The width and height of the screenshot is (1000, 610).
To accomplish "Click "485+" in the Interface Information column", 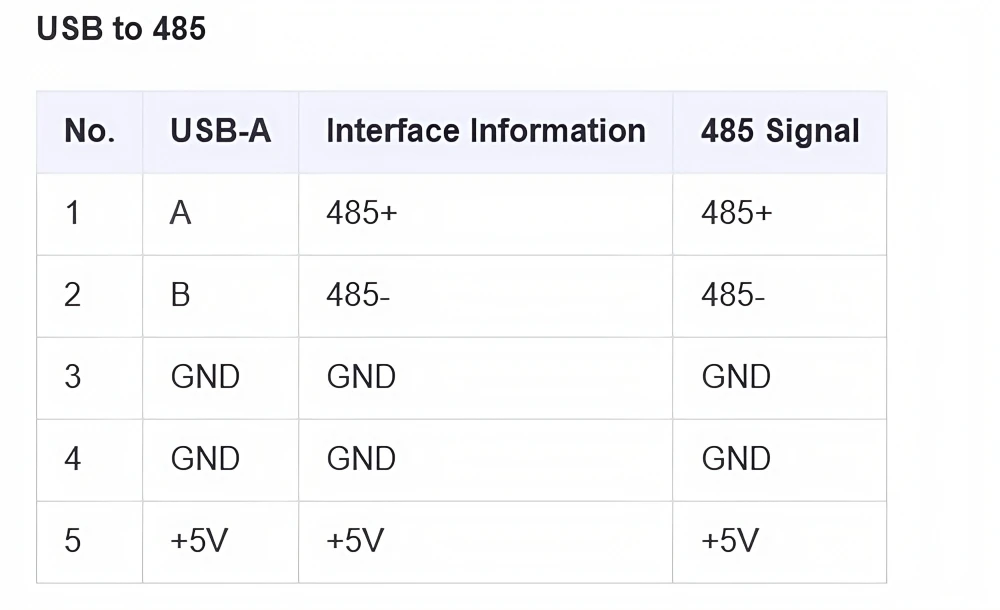I will click(362, 213).
